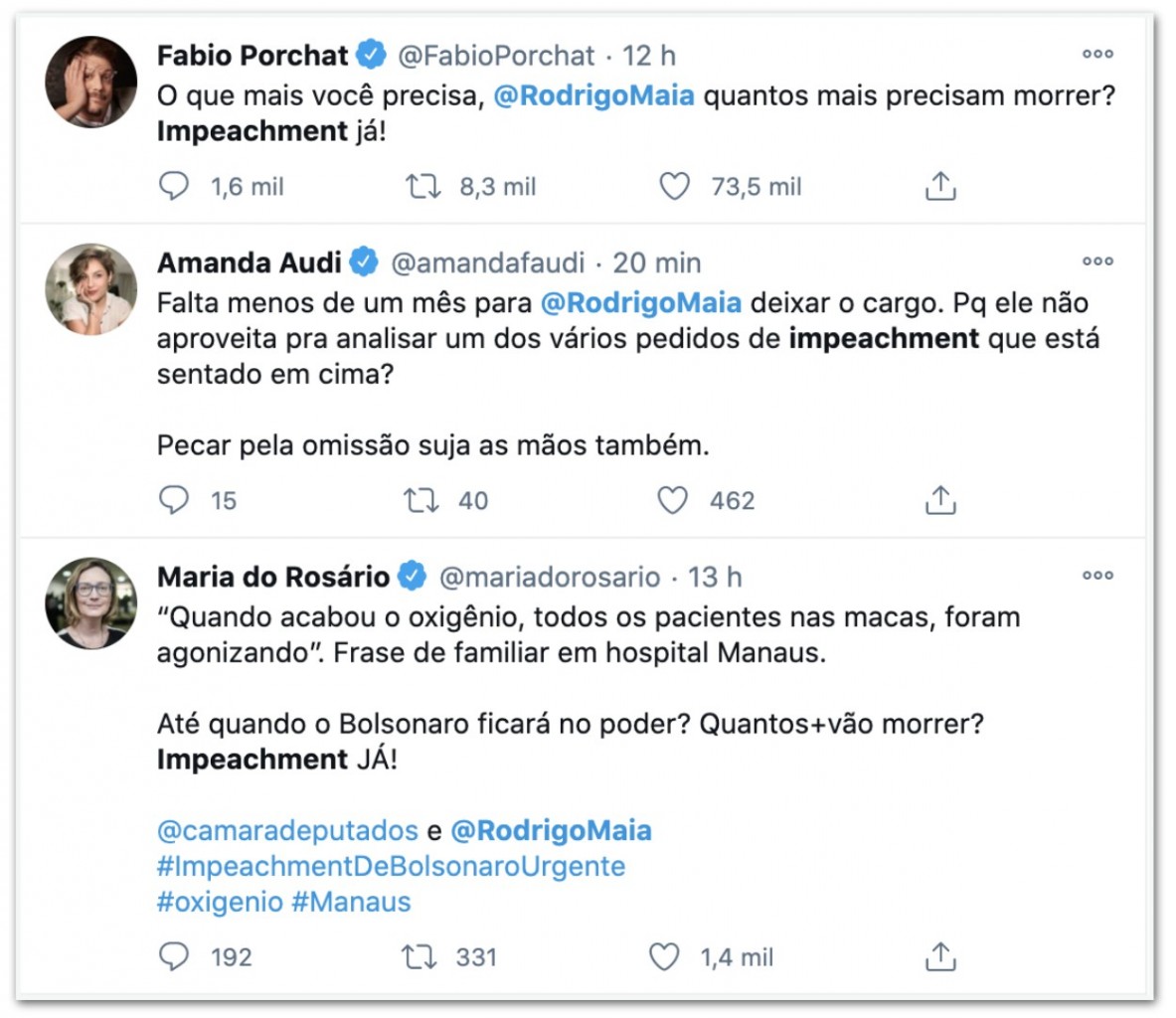The image size is (1176, 1018).
Task: Like Fabio Porchat's tweet
Action: pos(674,186)
